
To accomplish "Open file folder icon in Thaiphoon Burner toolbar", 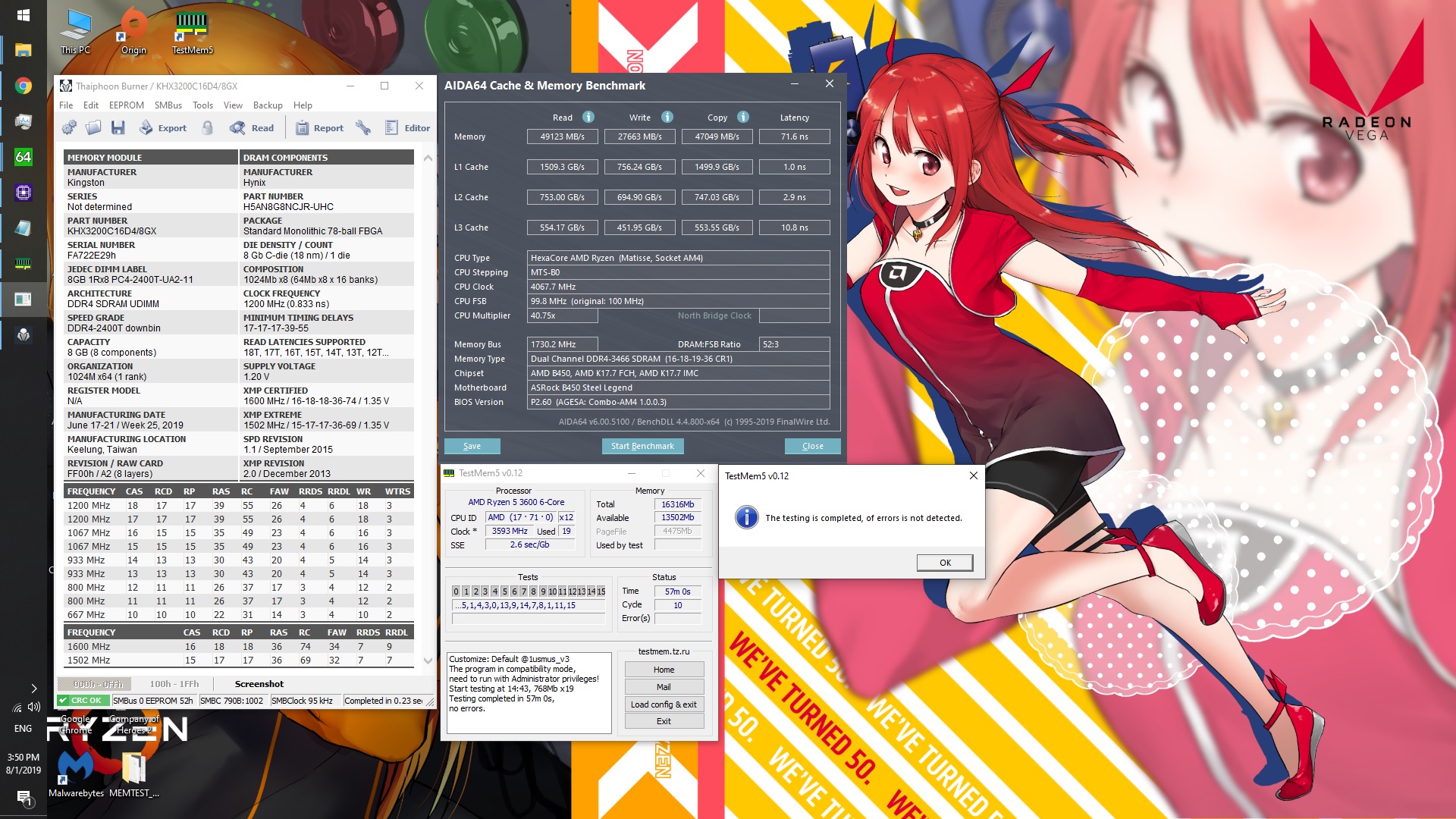I will (x=93, y=128).
